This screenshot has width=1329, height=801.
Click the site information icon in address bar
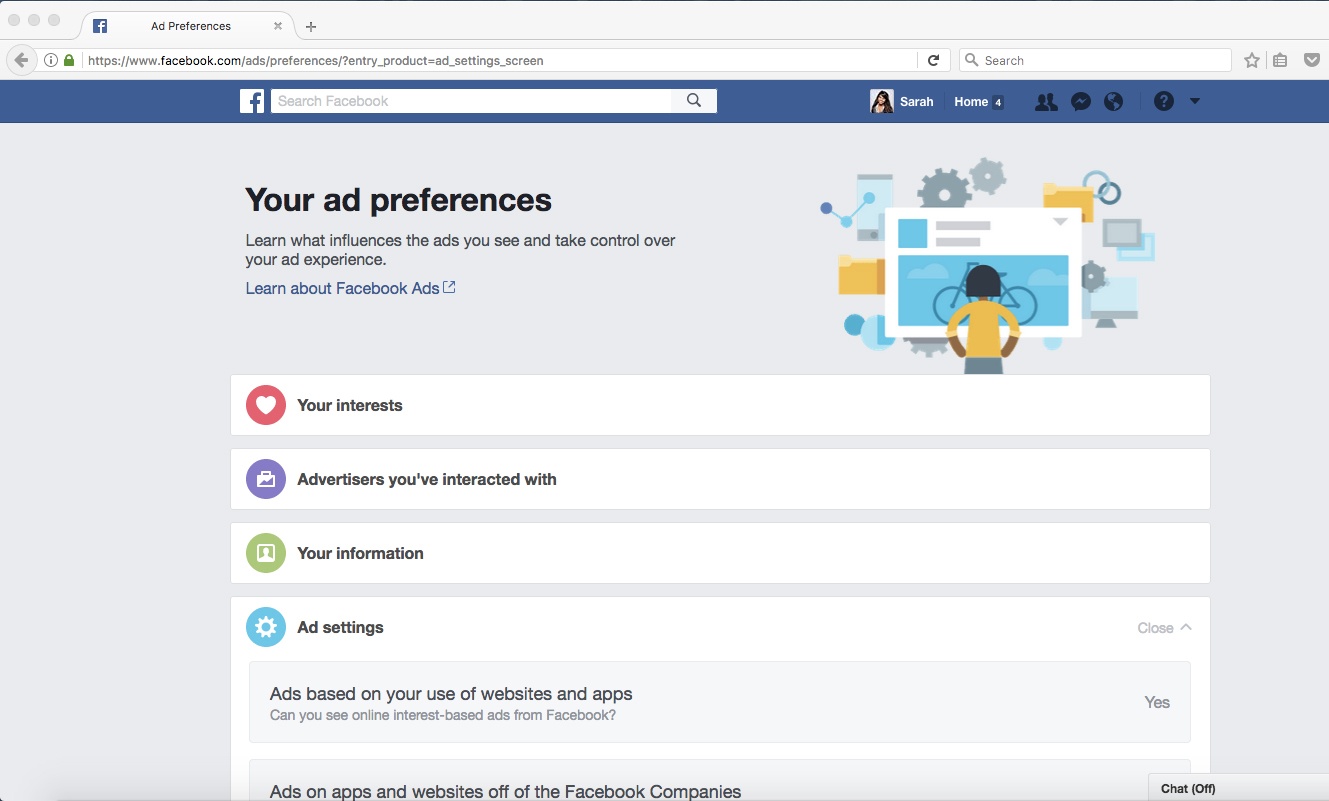51,60
